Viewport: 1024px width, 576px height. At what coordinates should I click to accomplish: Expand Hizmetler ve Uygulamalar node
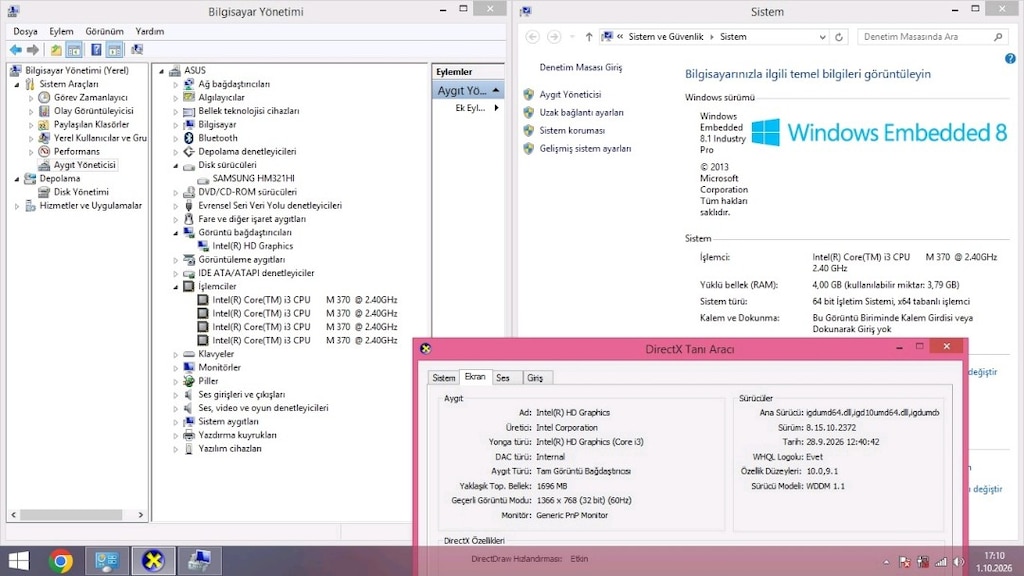(x=17, y=206)
